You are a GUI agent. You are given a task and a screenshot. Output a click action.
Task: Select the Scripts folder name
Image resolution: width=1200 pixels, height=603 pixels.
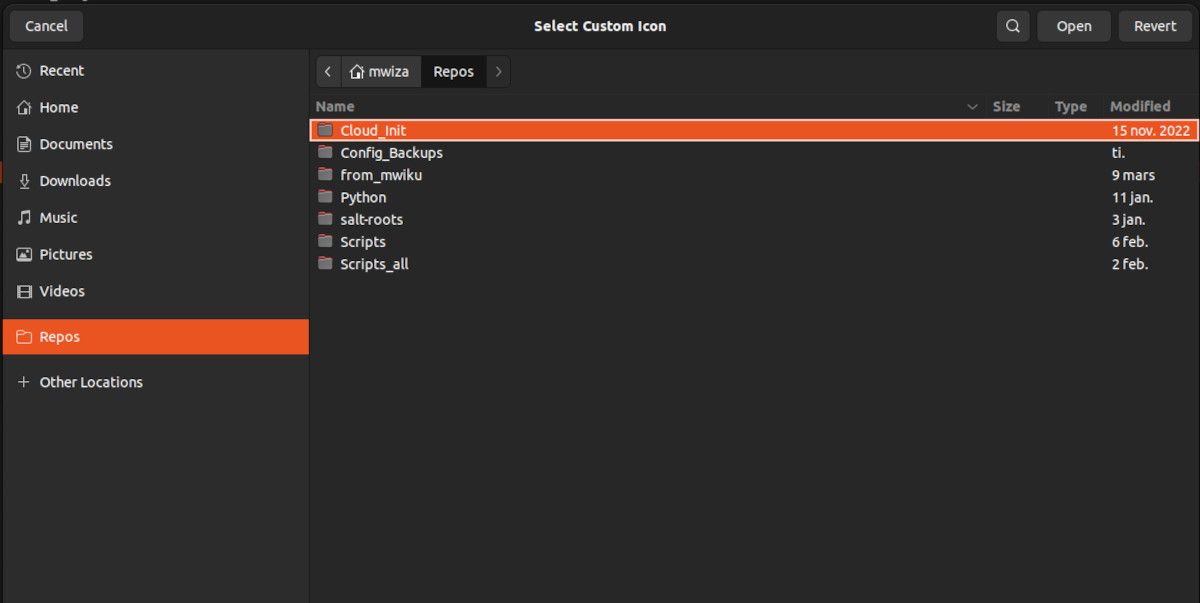click(x=362, y=241)
